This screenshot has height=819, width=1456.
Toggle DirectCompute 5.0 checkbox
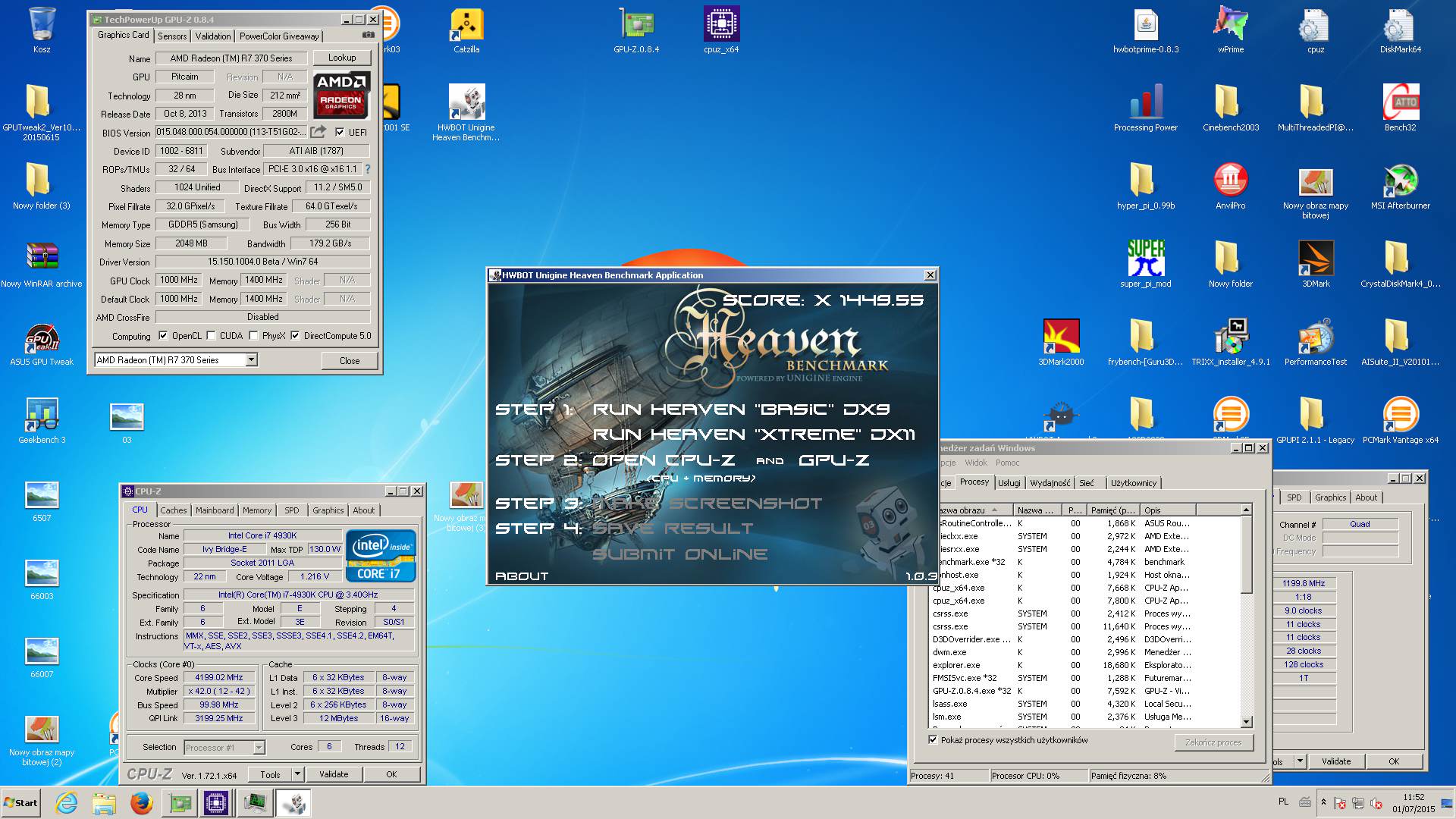point(295,335)
